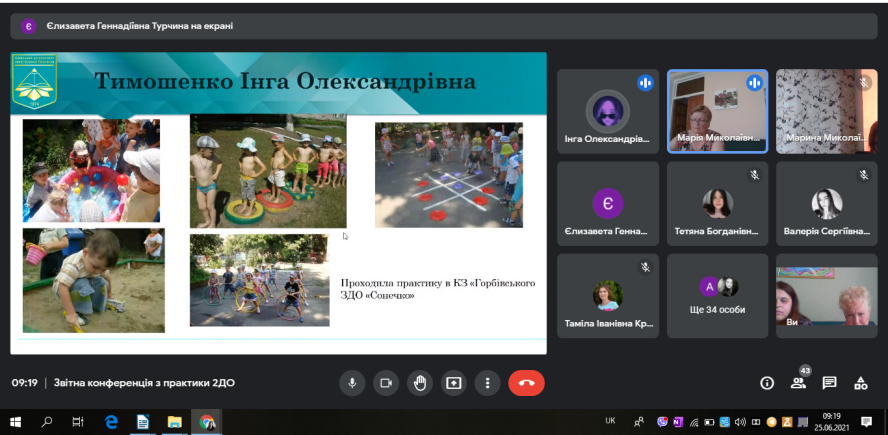Viewport: 888px width, 435px height.
Task: Click the Інга Олександрівна participant tile
Action: (x=607, y=110)
